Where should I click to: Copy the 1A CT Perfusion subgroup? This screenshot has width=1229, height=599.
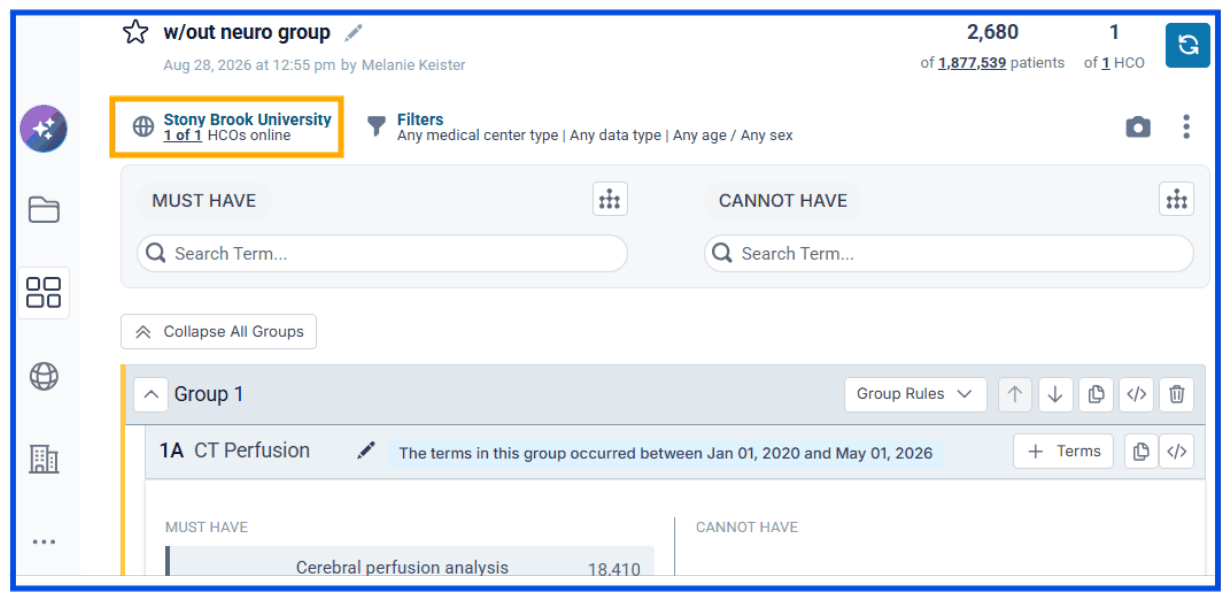(1141, 451)
